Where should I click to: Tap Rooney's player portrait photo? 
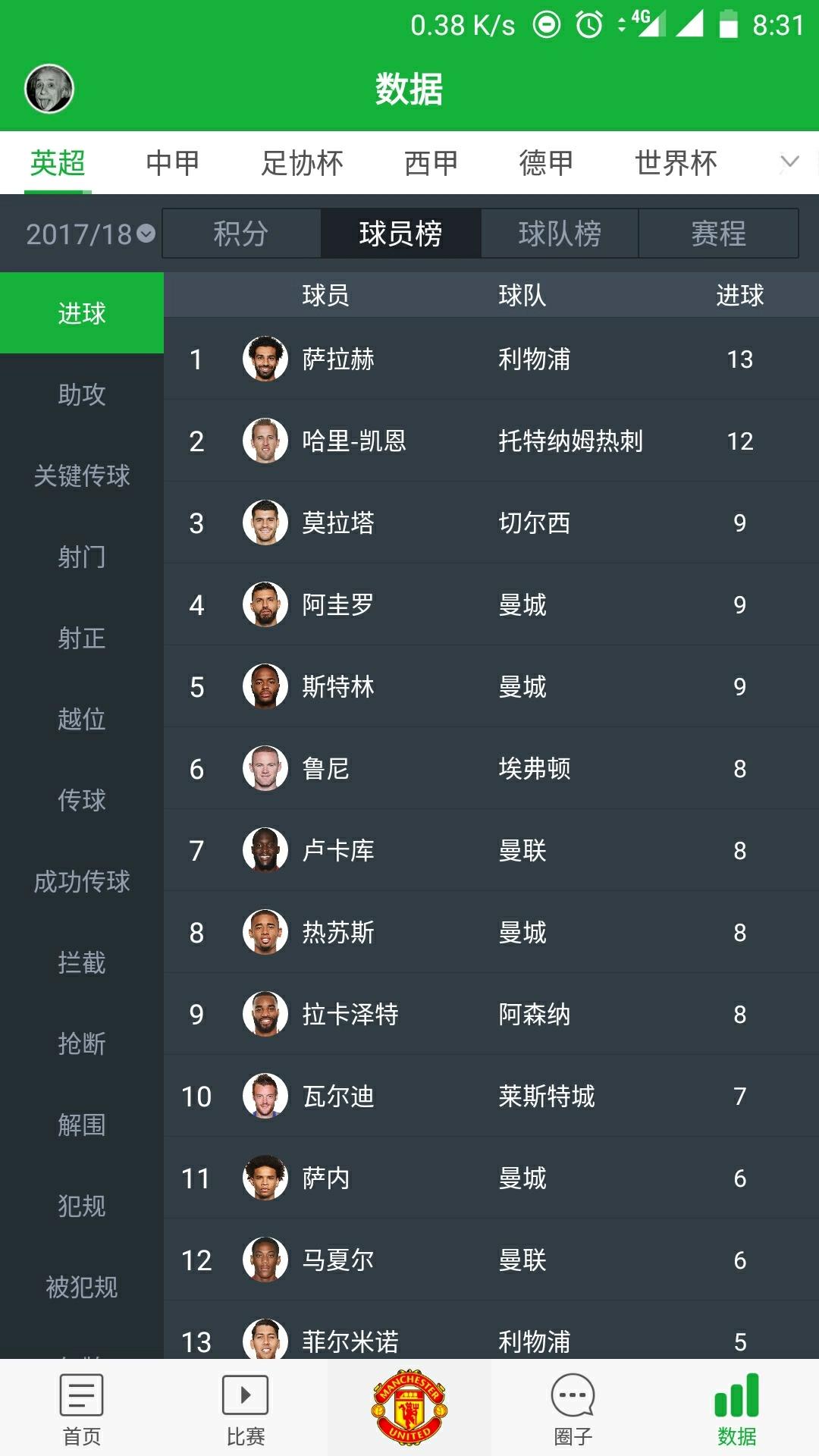[x=264, y=768]
